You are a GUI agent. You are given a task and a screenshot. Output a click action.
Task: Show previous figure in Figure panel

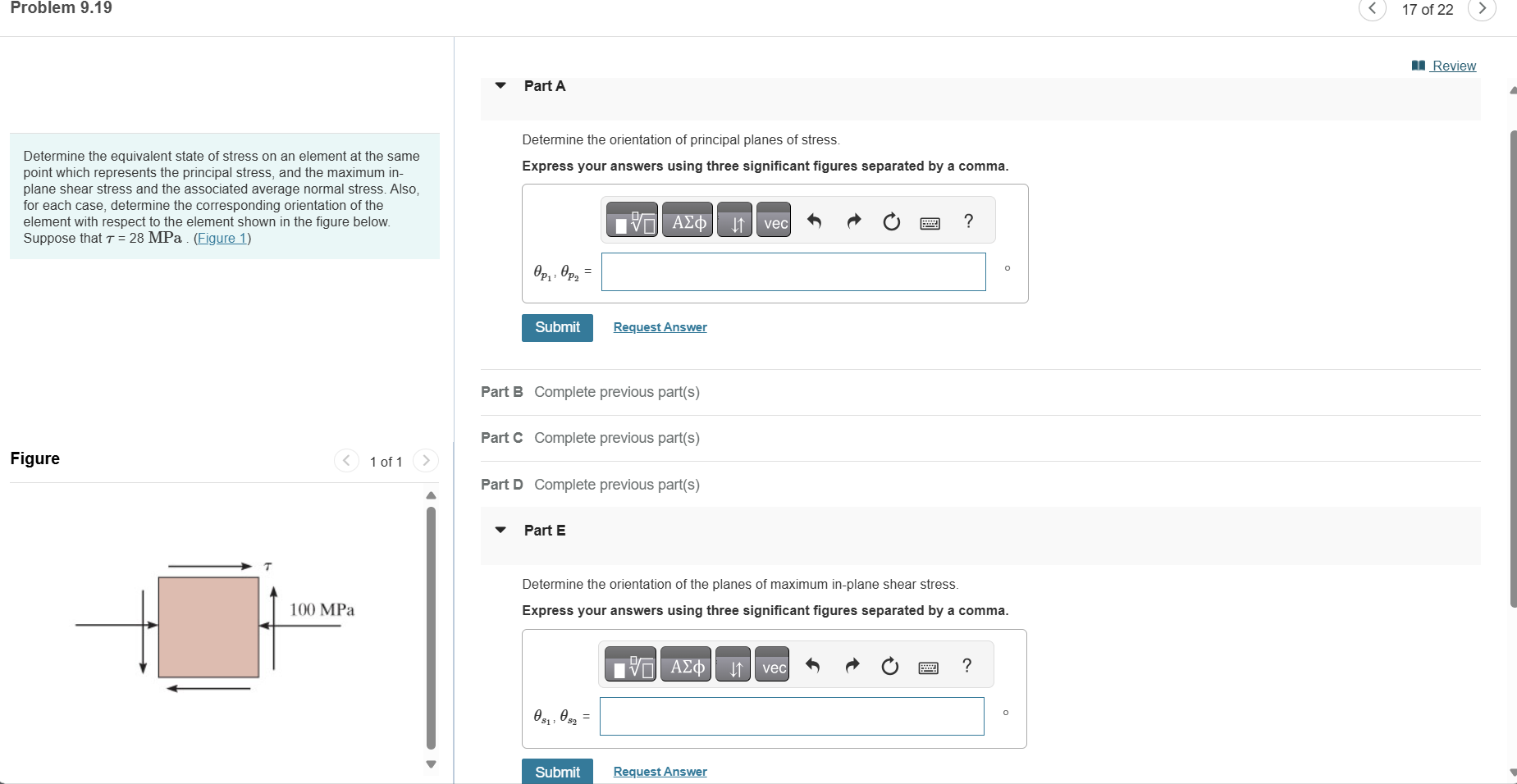pyautogui.click(x=346, y=461)
